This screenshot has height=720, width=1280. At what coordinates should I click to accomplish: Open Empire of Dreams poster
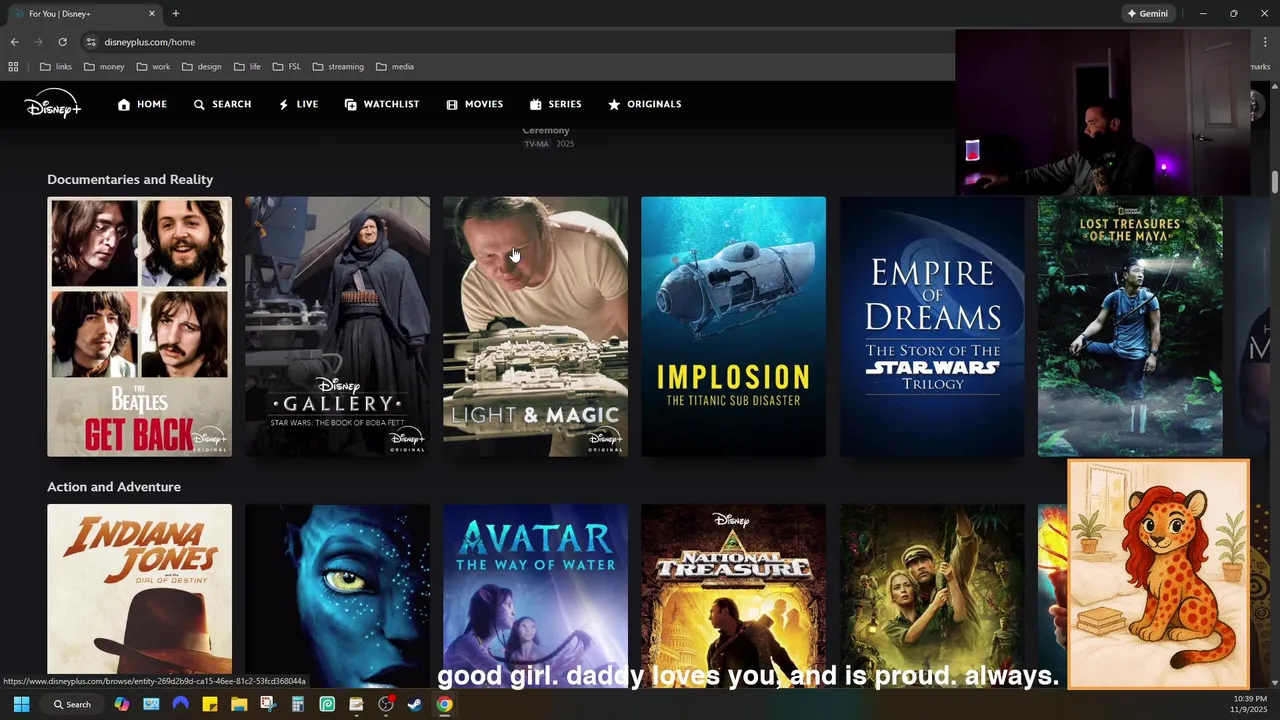(x=932, y=326)
